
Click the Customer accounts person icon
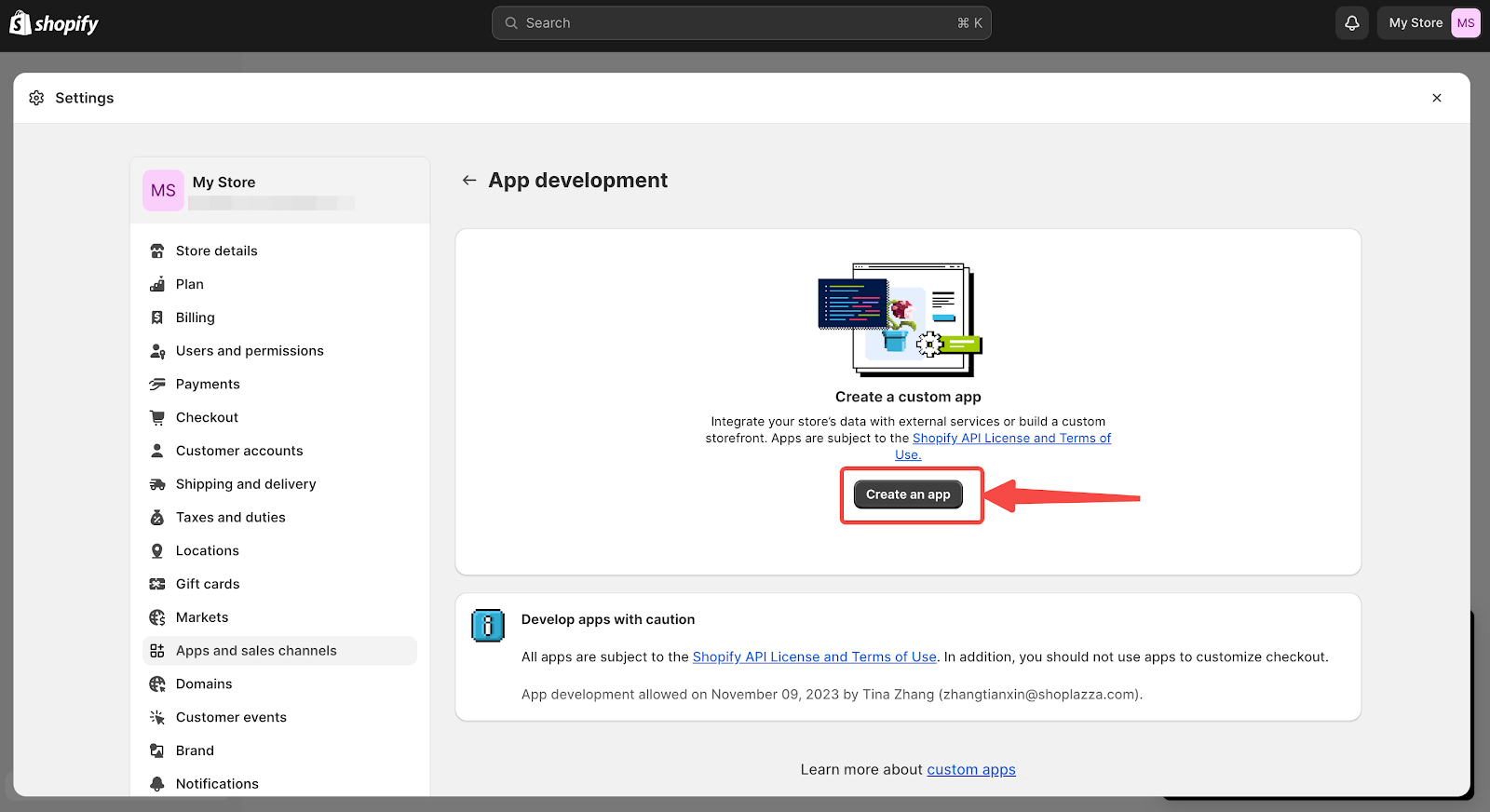tap(157, 451)
